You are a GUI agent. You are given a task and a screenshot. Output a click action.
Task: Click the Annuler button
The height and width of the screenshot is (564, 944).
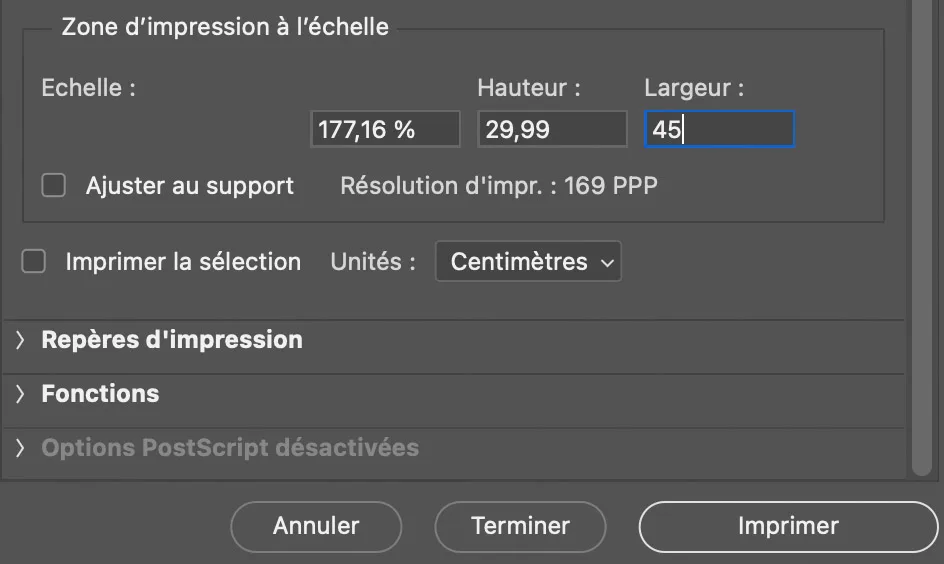(x=316, y=526)
